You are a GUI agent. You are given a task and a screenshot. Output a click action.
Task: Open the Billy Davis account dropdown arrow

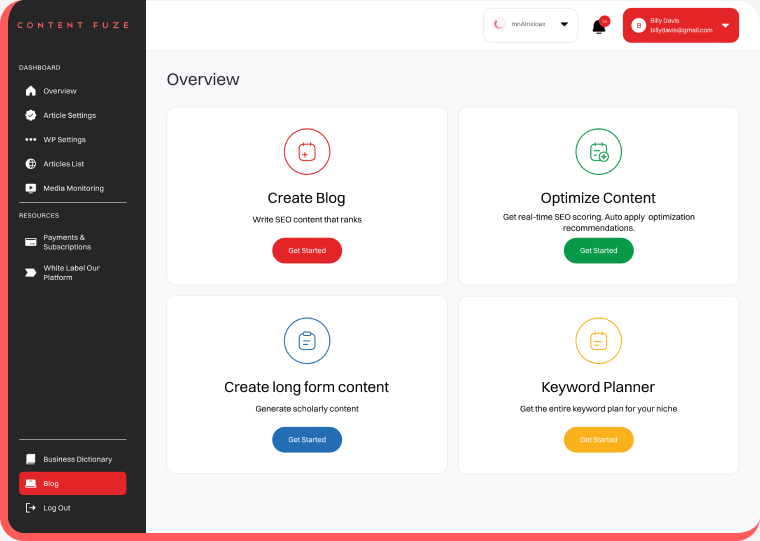click(x=725, y=26)
